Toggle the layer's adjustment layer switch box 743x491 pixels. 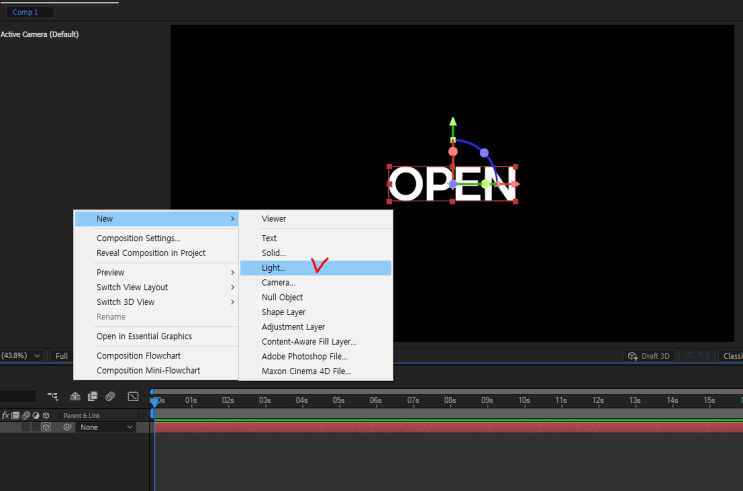[36, 427]
